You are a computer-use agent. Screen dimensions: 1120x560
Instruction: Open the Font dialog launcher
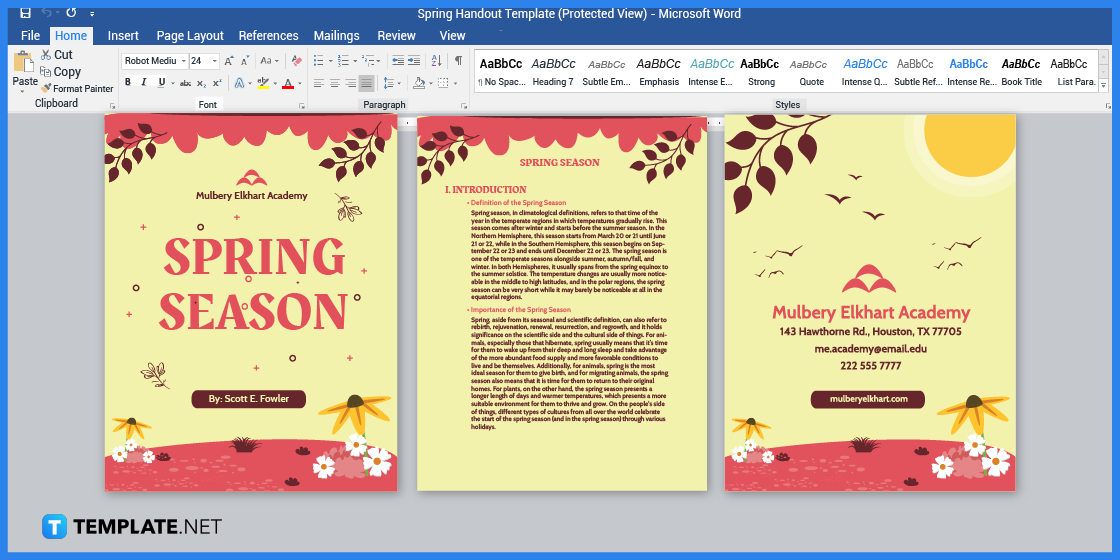click(x=301, y=106)
